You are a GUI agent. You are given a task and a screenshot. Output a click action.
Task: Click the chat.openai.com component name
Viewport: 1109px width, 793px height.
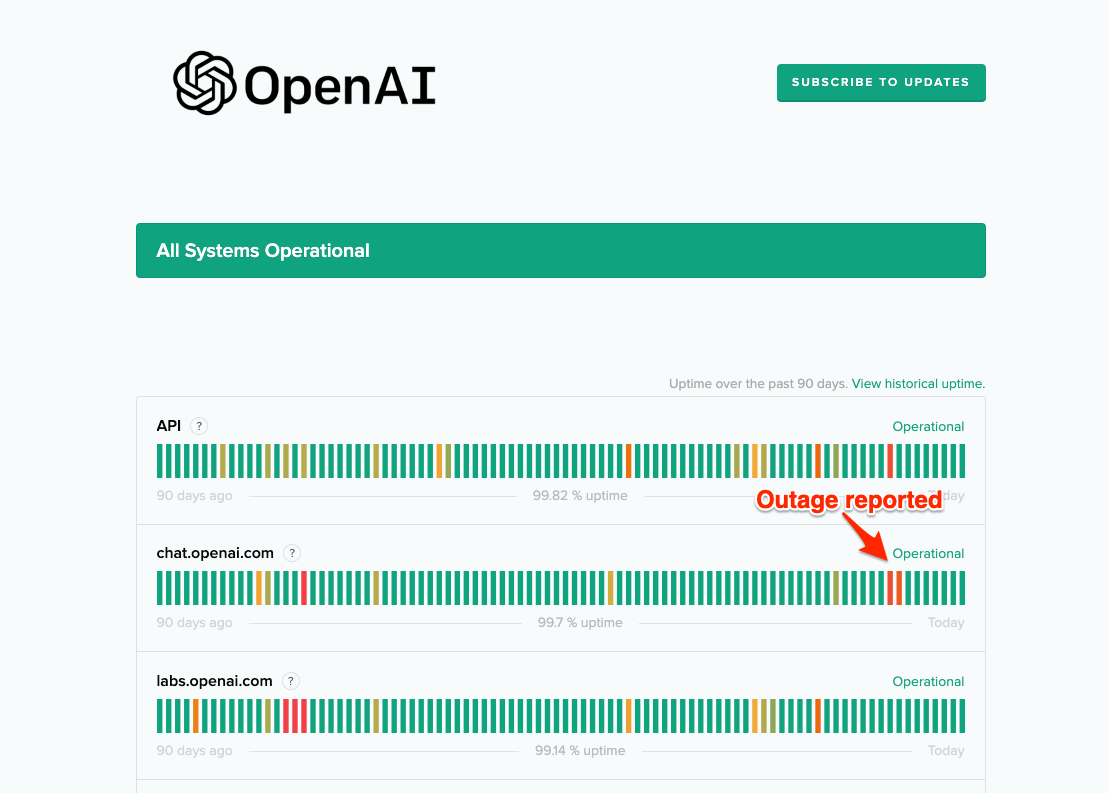(215, 553)
